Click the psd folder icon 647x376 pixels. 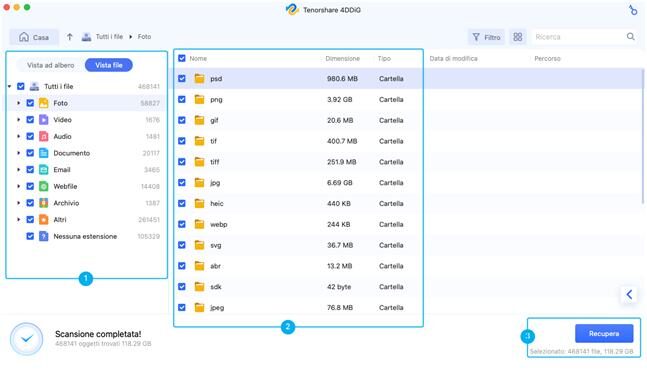[199, 78]
